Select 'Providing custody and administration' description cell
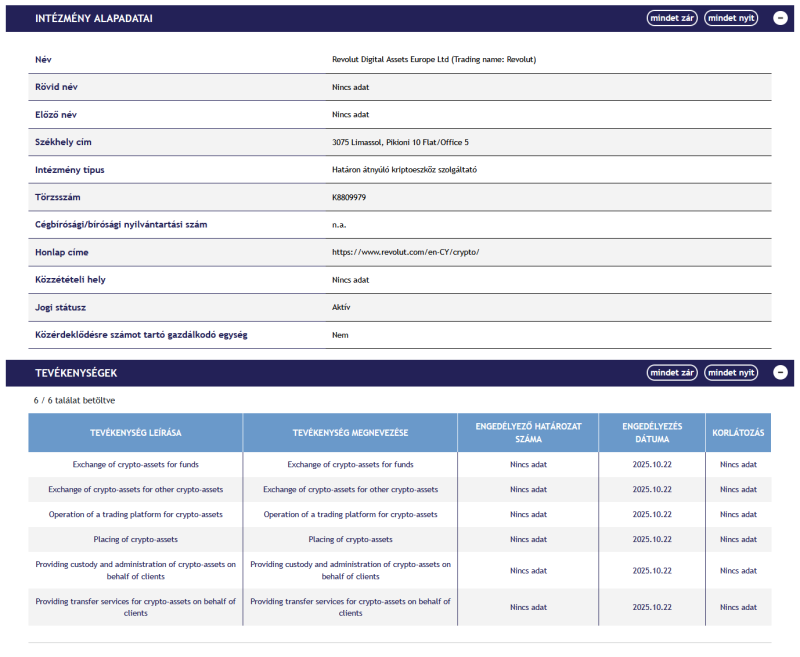Viewport: 800px width, 657px height. [x=136, y=570]
